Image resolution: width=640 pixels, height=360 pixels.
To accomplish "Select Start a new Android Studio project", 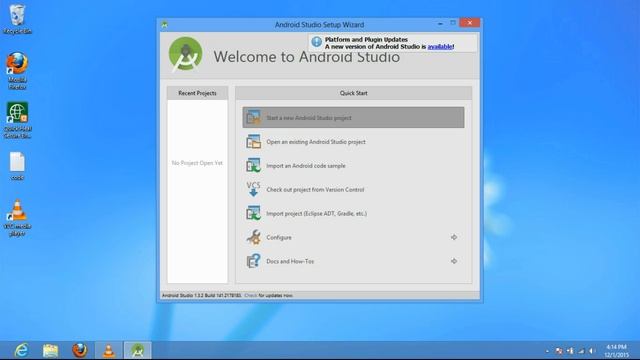I will point(353,118).
